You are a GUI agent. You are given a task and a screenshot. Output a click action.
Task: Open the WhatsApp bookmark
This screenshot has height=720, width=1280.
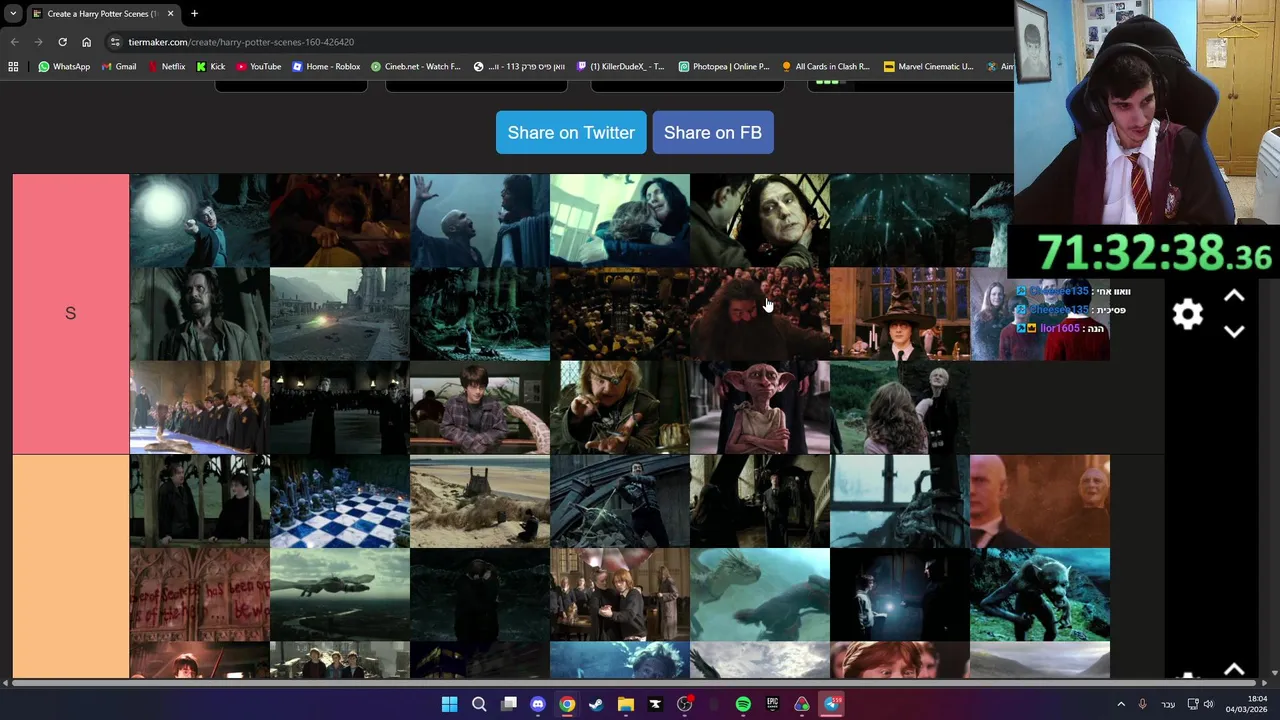pyautogui.click(x=64, y=66)
